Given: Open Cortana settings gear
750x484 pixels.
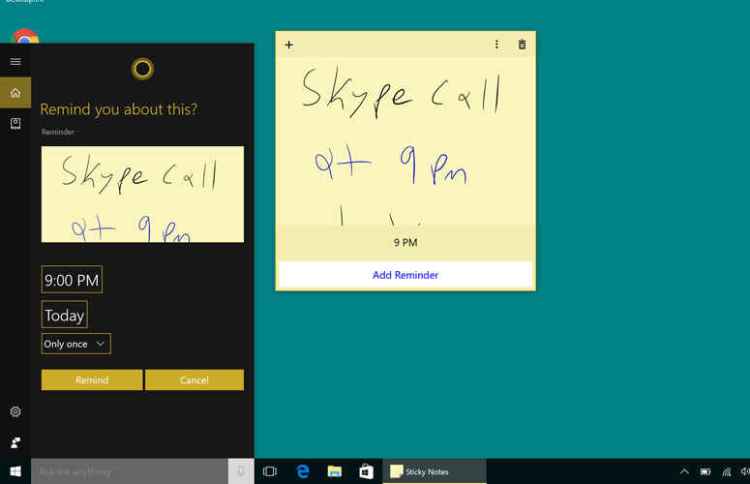Looking at the screenshot, I should click(x=15, y=411).
